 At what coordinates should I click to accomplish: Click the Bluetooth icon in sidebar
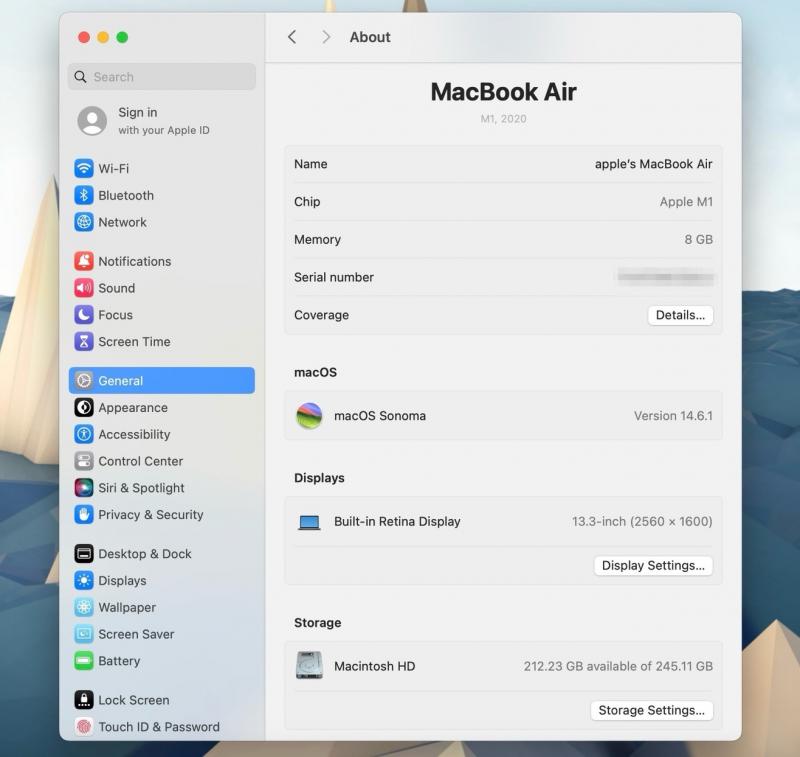[x=84, y=195]
